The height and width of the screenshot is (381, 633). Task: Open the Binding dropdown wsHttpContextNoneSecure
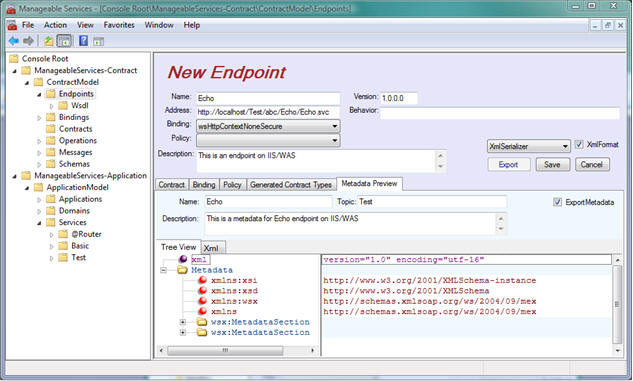268,126
